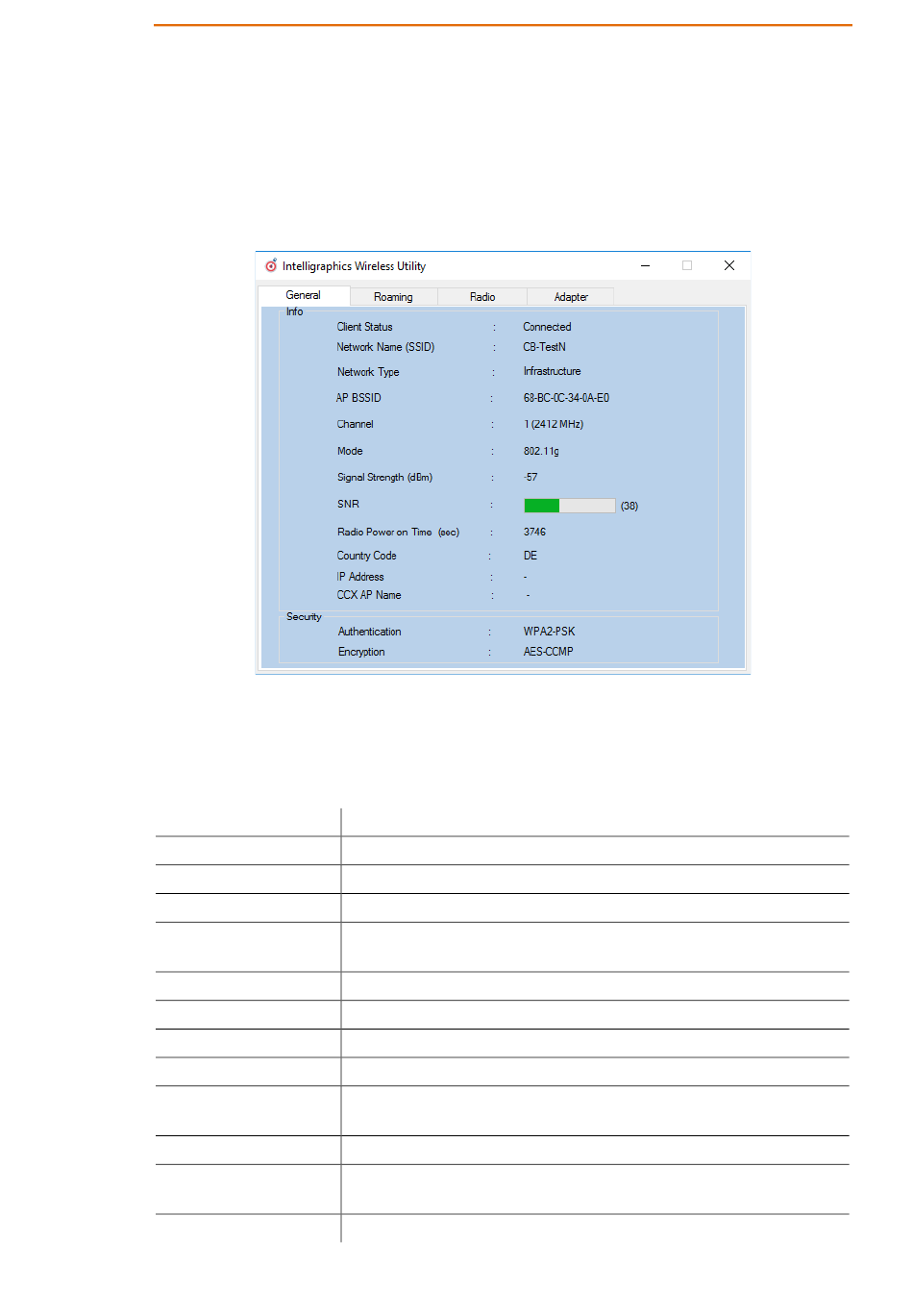The height and width of the screenshot is (1316, 913).
Task: Open the Roaming tab
Action: tap(393, 297)
